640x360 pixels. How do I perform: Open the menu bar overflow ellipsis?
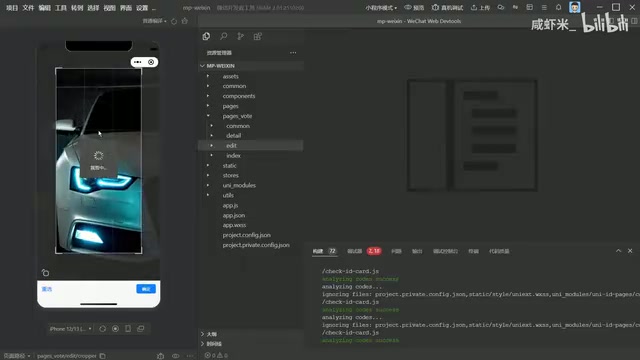(x=154, y=8)
